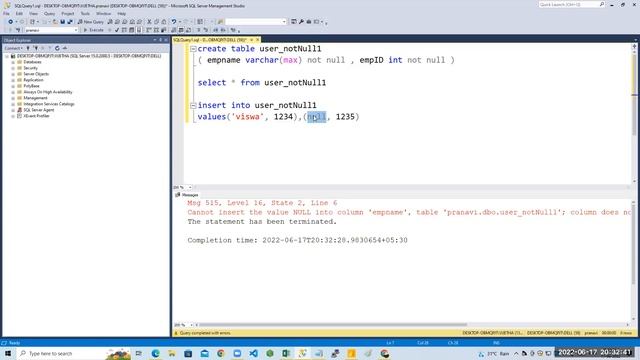The width and height of the screenshot is (640, 360).
Task: Select the SQLQuery1.sql document tab
Action: 210,40
